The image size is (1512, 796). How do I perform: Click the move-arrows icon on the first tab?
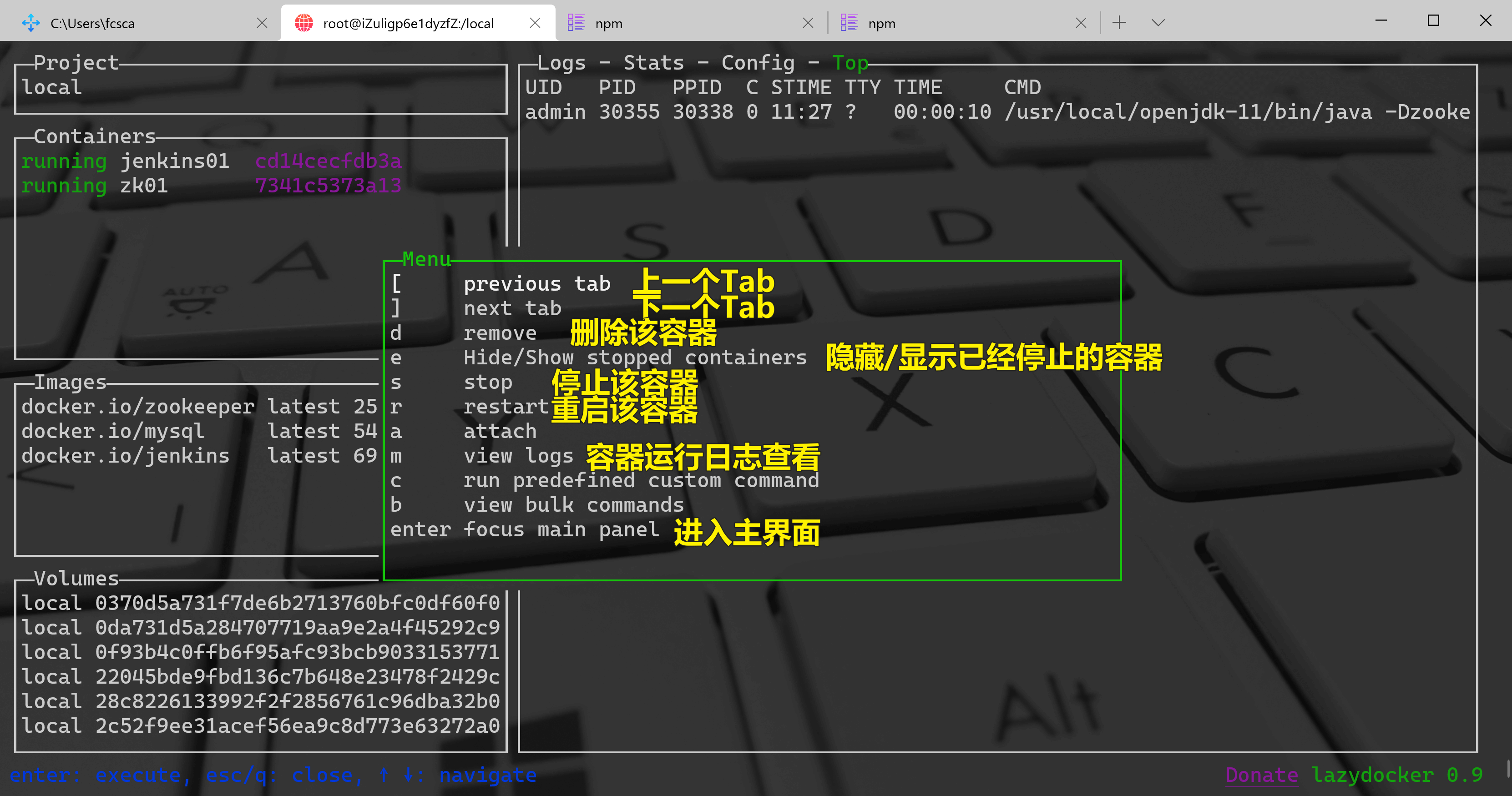click(30, 23)
